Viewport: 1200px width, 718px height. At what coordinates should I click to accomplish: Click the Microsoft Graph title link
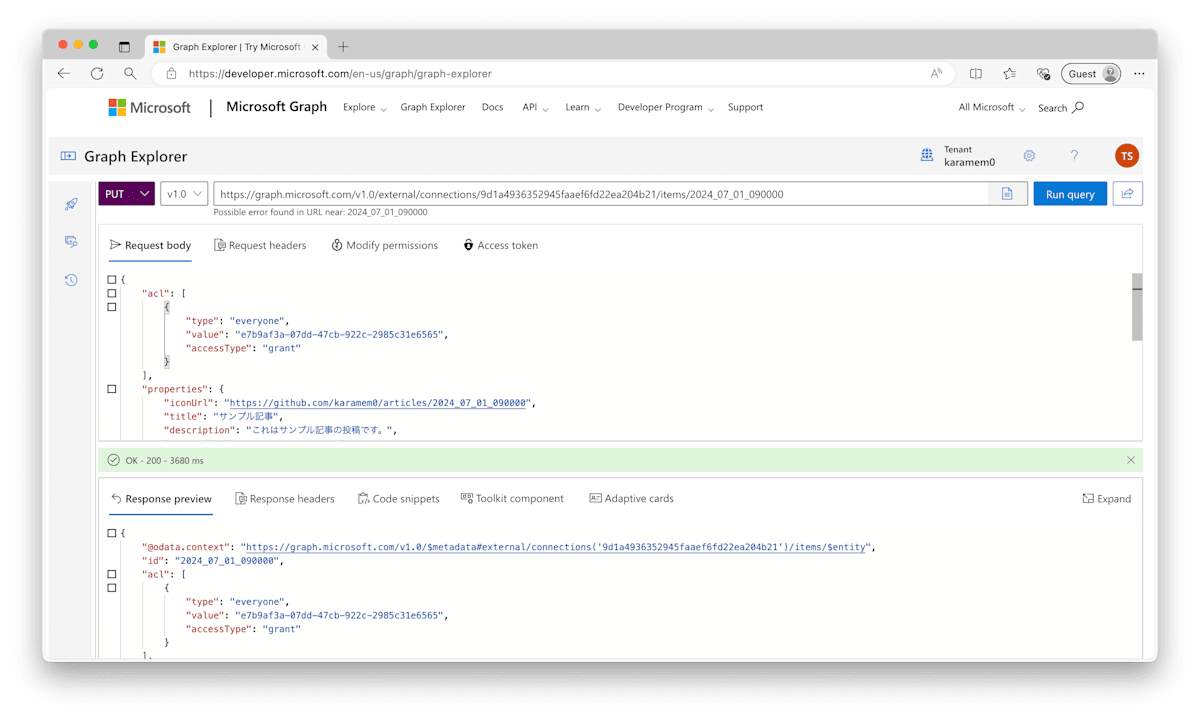click(x=276, y=107)
